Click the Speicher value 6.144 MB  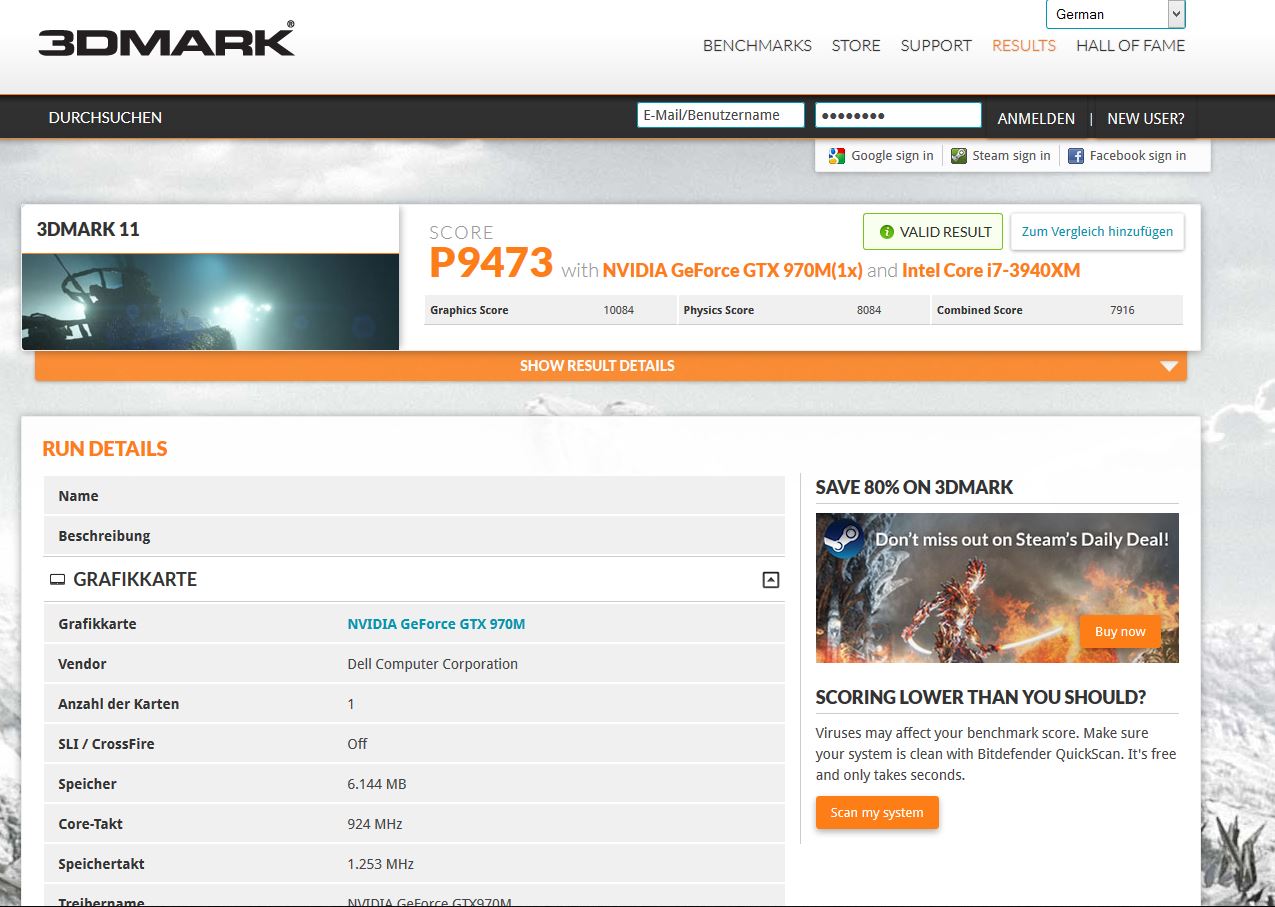[x=377, y=784]
